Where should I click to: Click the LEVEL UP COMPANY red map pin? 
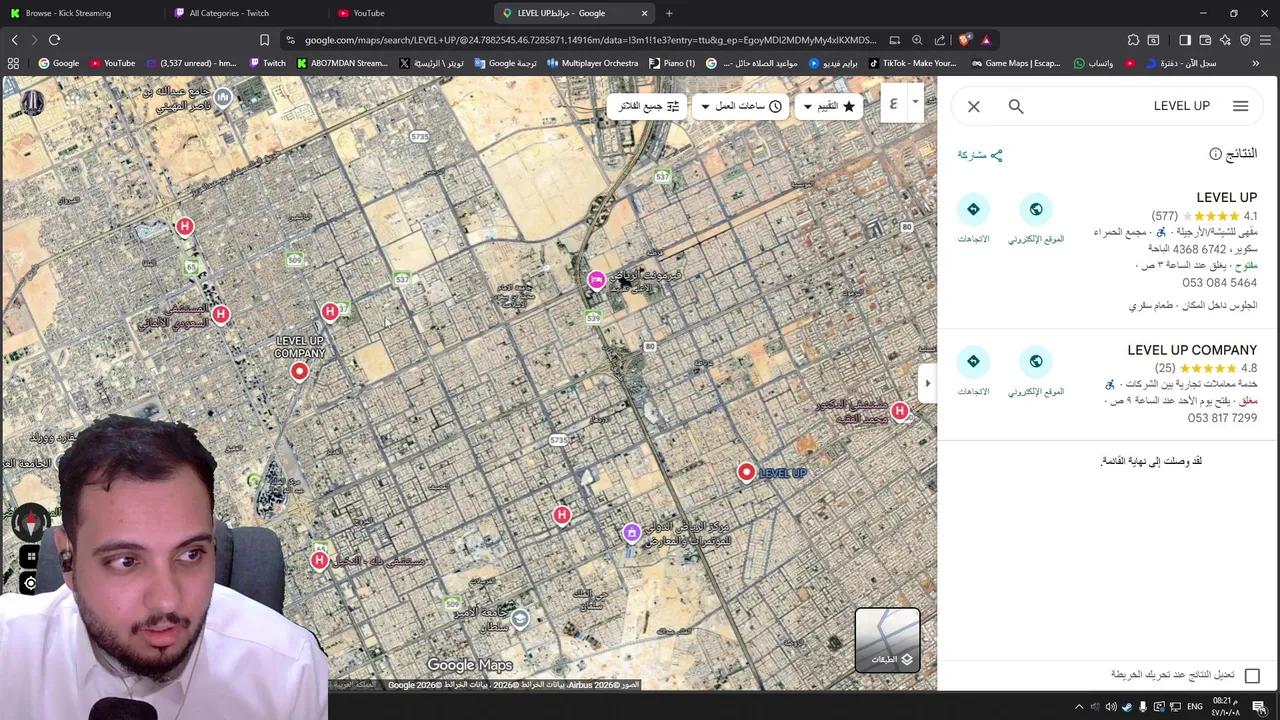(x=299, y=372)
